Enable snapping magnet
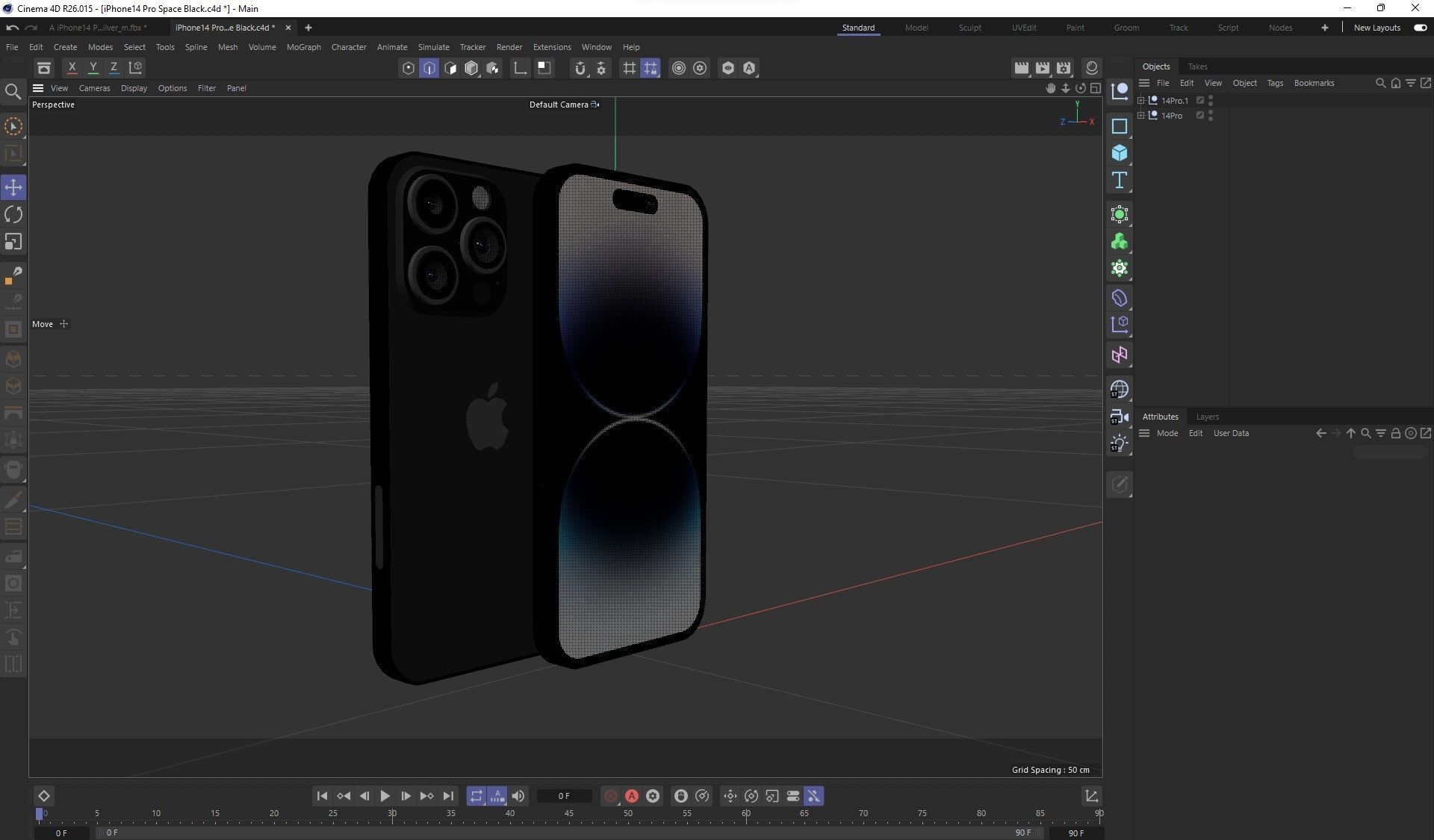The width and height of the screenshot is (1434, 840). [580, 68]
